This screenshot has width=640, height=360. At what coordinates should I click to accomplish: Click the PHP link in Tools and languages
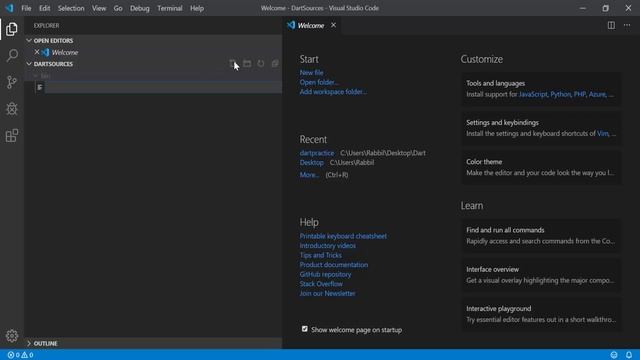(x=580, y=94)
